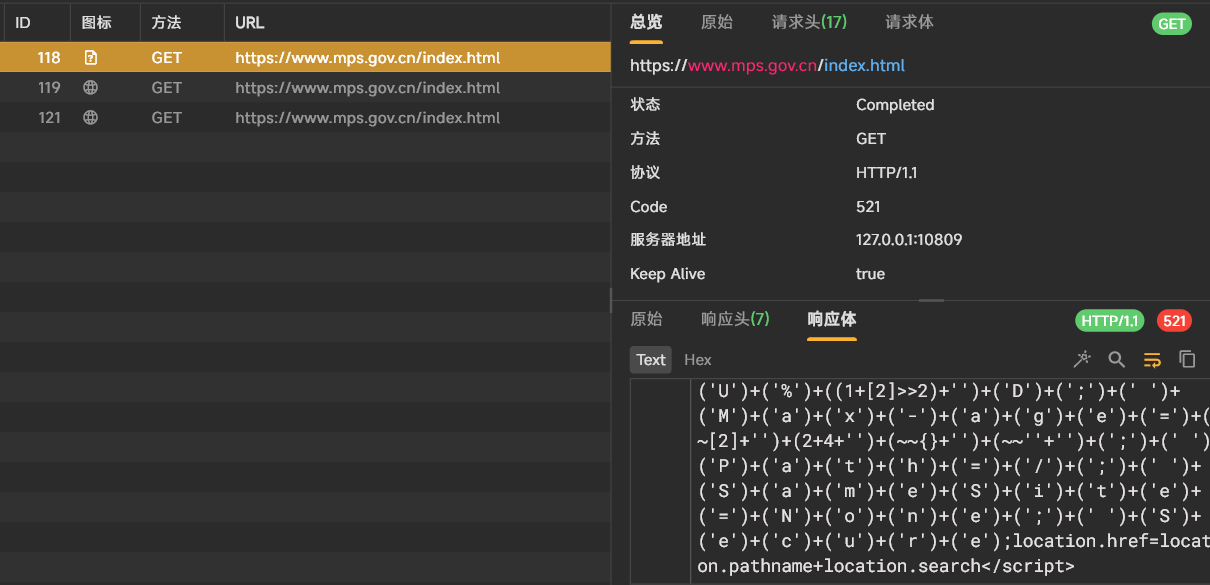The width and height of the screenshot is (1210, 585).
Task: Switch to 总览 tab
Action: click(646, 22)
